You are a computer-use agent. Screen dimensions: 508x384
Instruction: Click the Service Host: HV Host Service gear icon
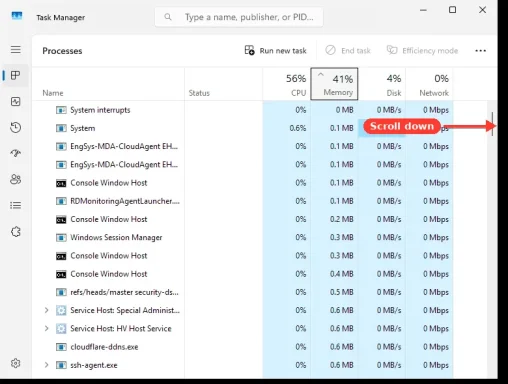click(x=61, y=329)
